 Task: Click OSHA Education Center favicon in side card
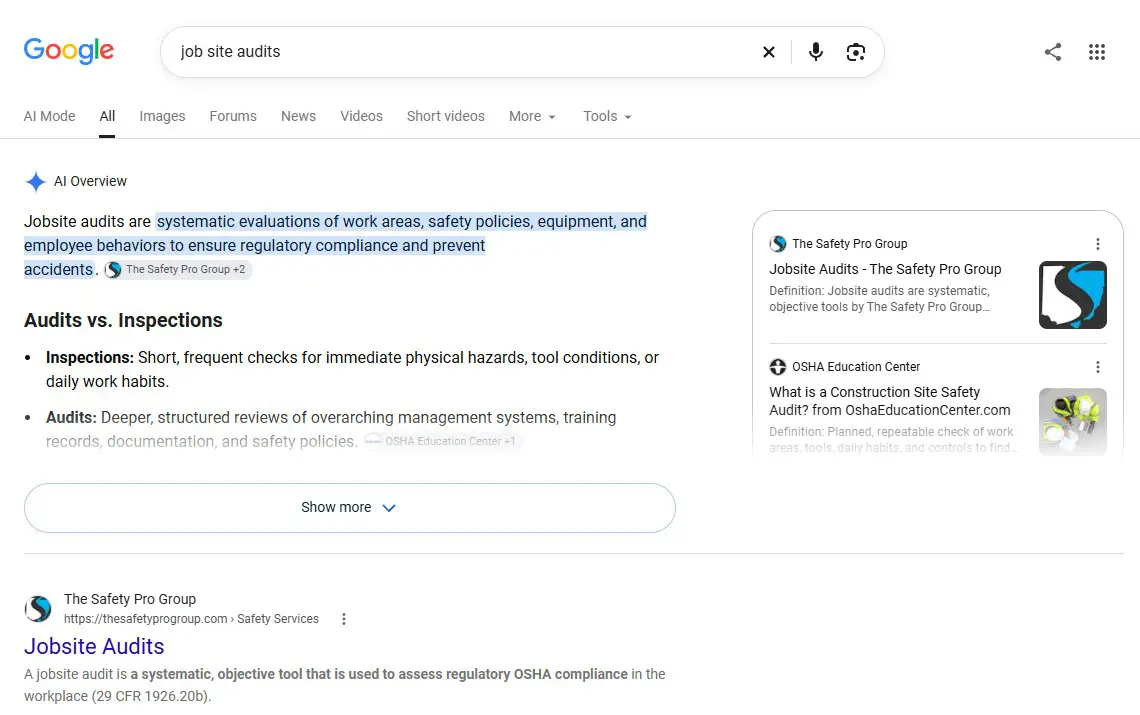pyautogui.click(x=778, y=367)
